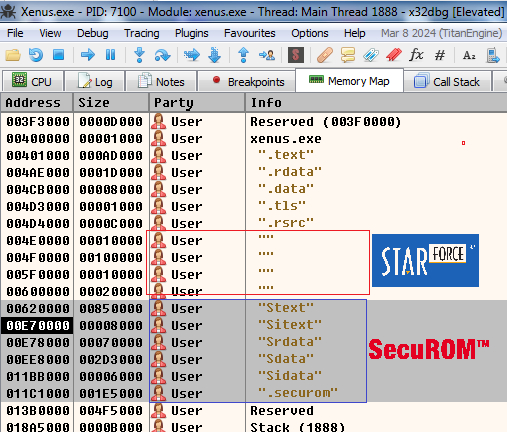Select the ".text" section row
The height and width of the screenshot is (432, 507).
click(x=253, y=155)
